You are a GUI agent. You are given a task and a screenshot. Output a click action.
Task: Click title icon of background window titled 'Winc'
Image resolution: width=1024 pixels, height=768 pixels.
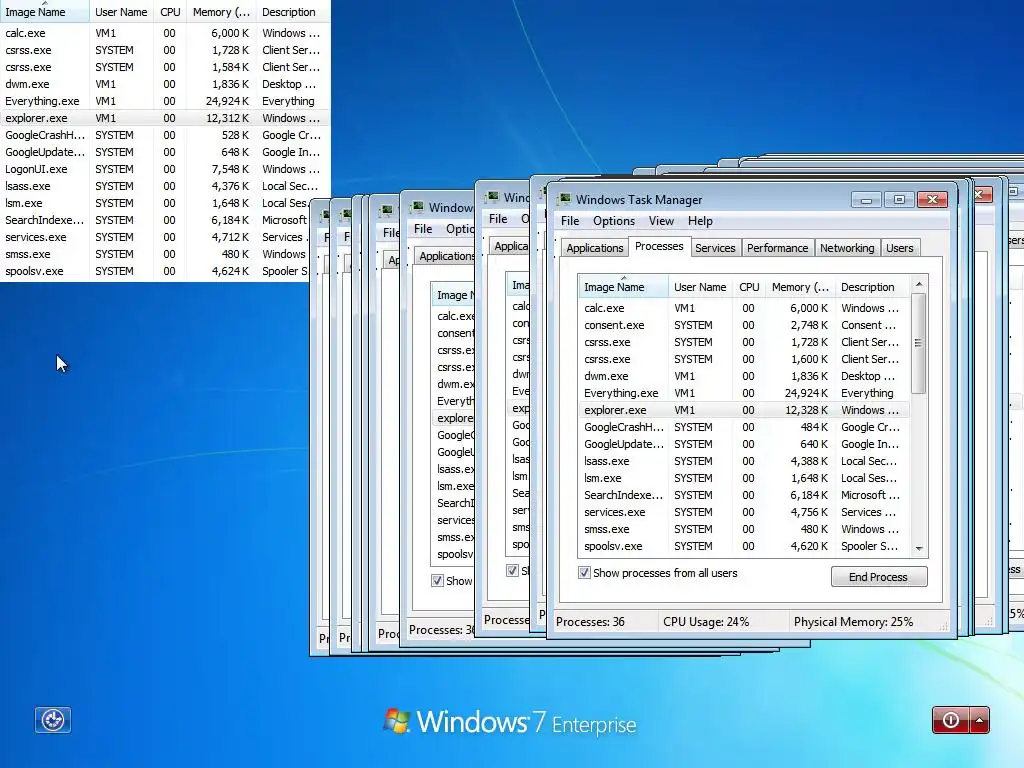tap(492, 197)
